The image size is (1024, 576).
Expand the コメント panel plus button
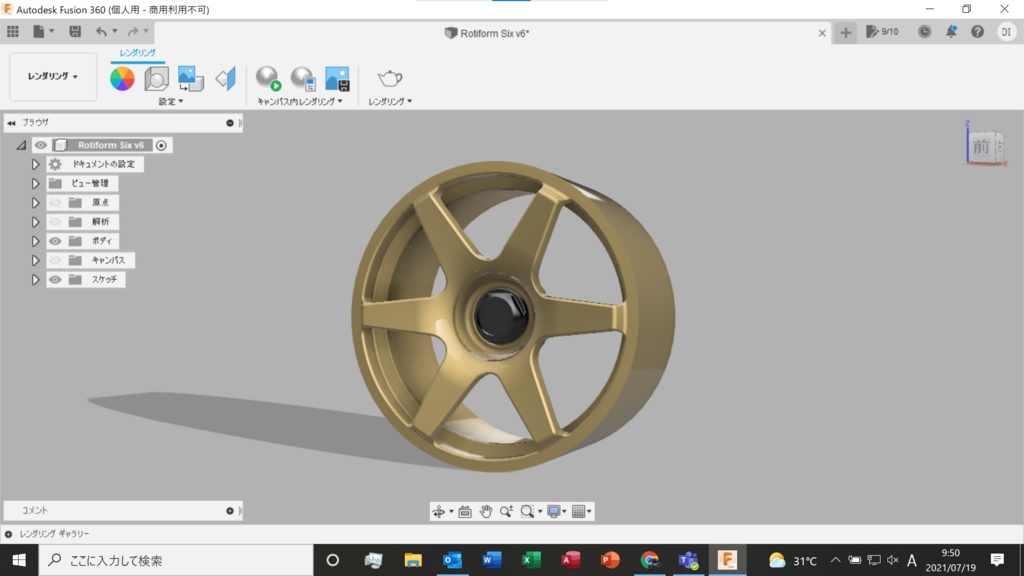(x=230, y=511)
